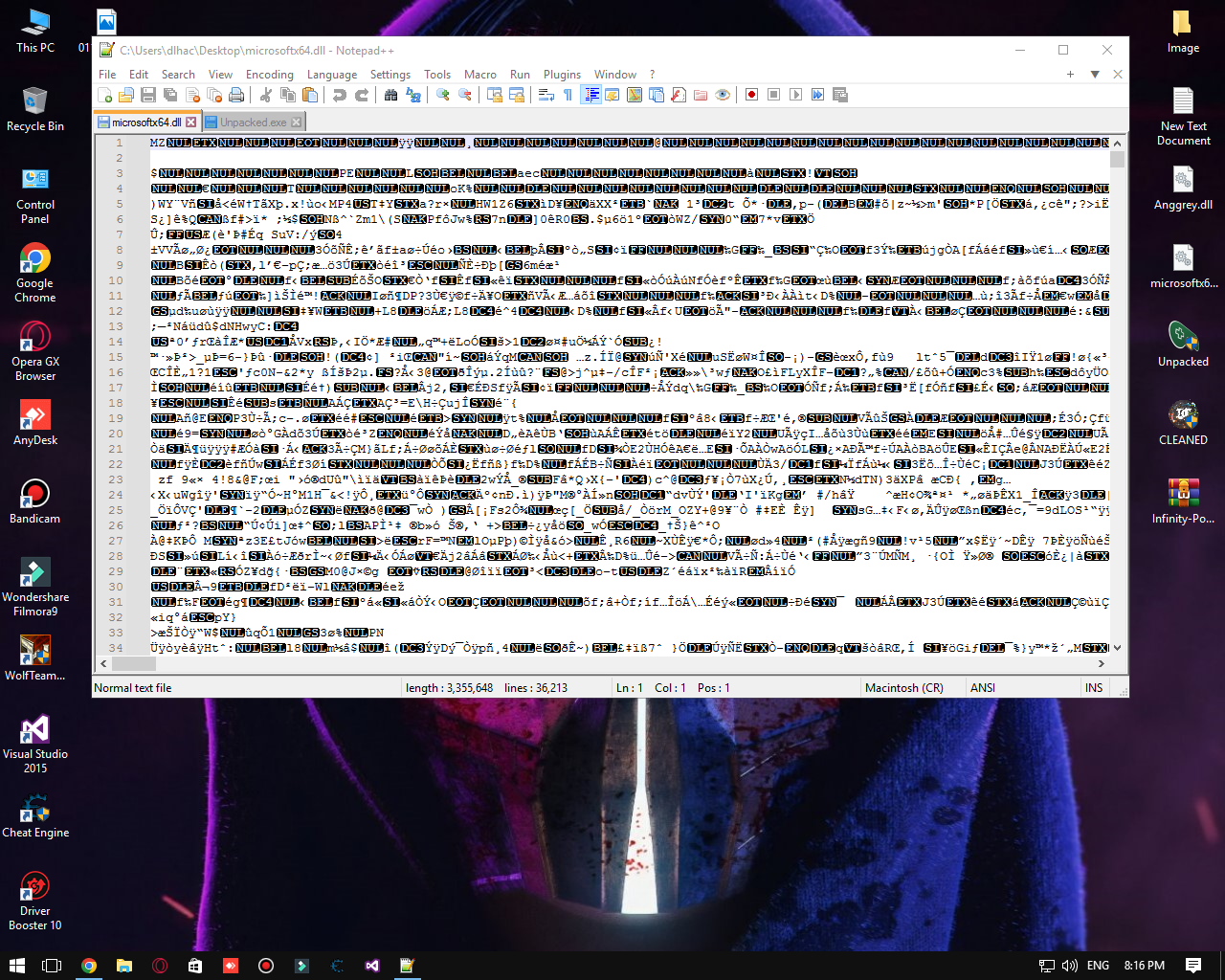Open the Plugins menu
The image size is (1225, 980).
tap(562, 74)
